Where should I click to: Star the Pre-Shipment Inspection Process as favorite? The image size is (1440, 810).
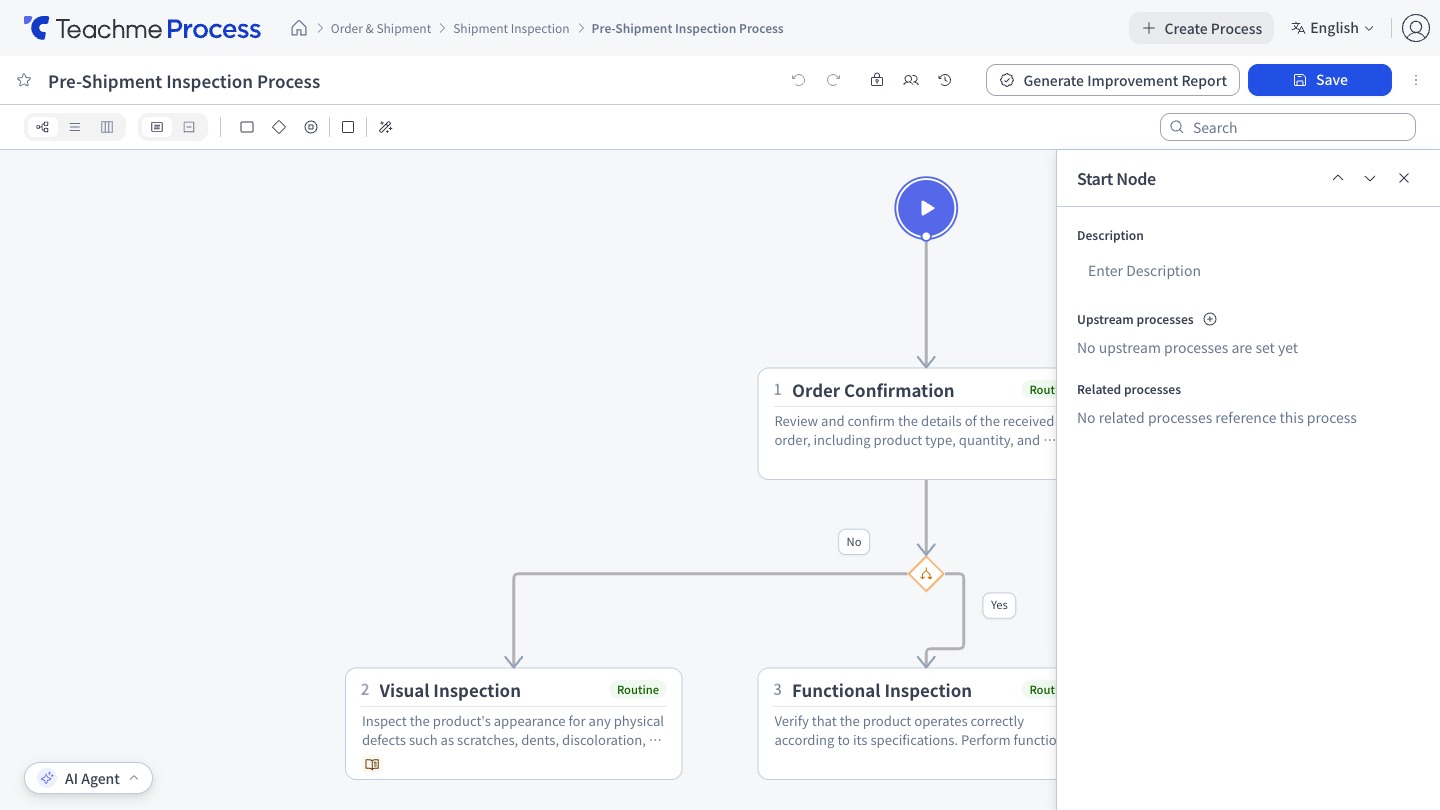24,80
